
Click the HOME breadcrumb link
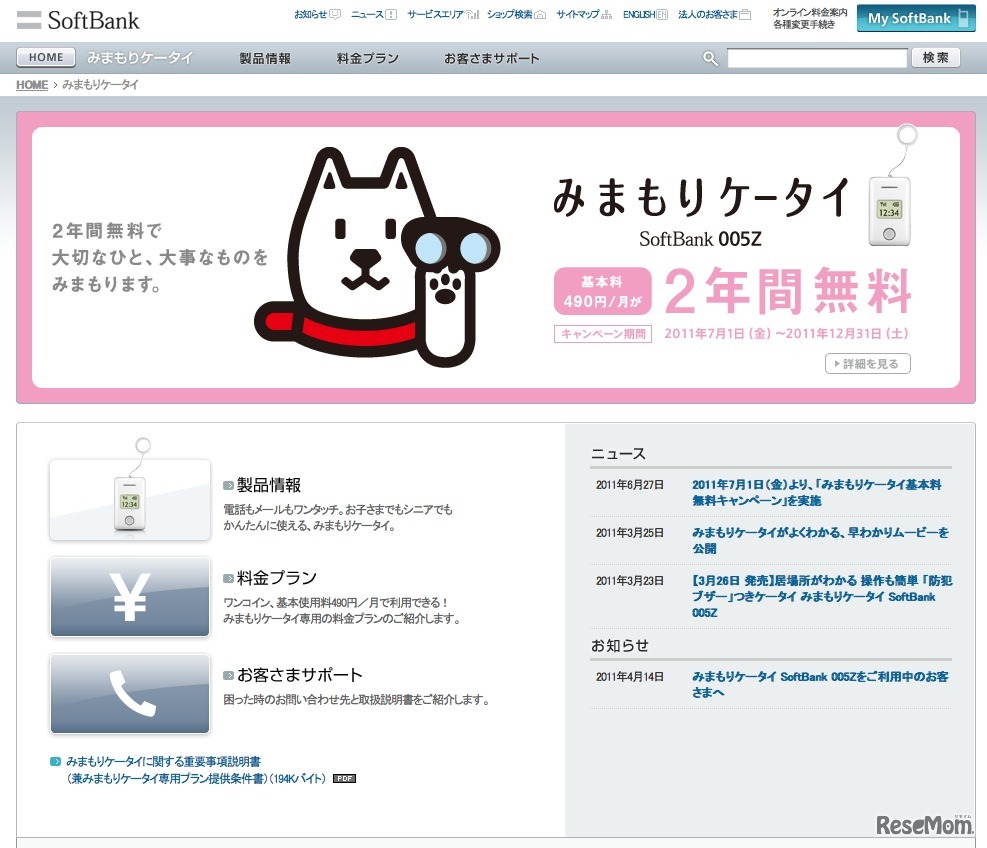click(32, 85)
